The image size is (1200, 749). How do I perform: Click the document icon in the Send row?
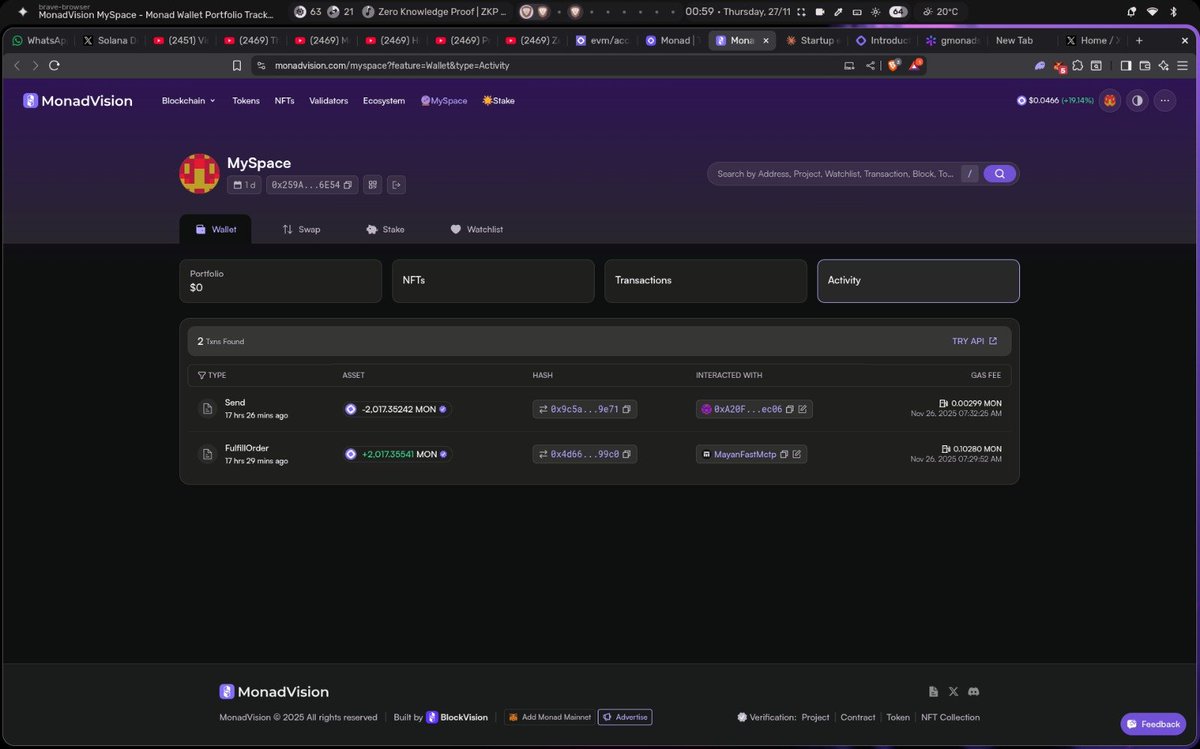207,409
